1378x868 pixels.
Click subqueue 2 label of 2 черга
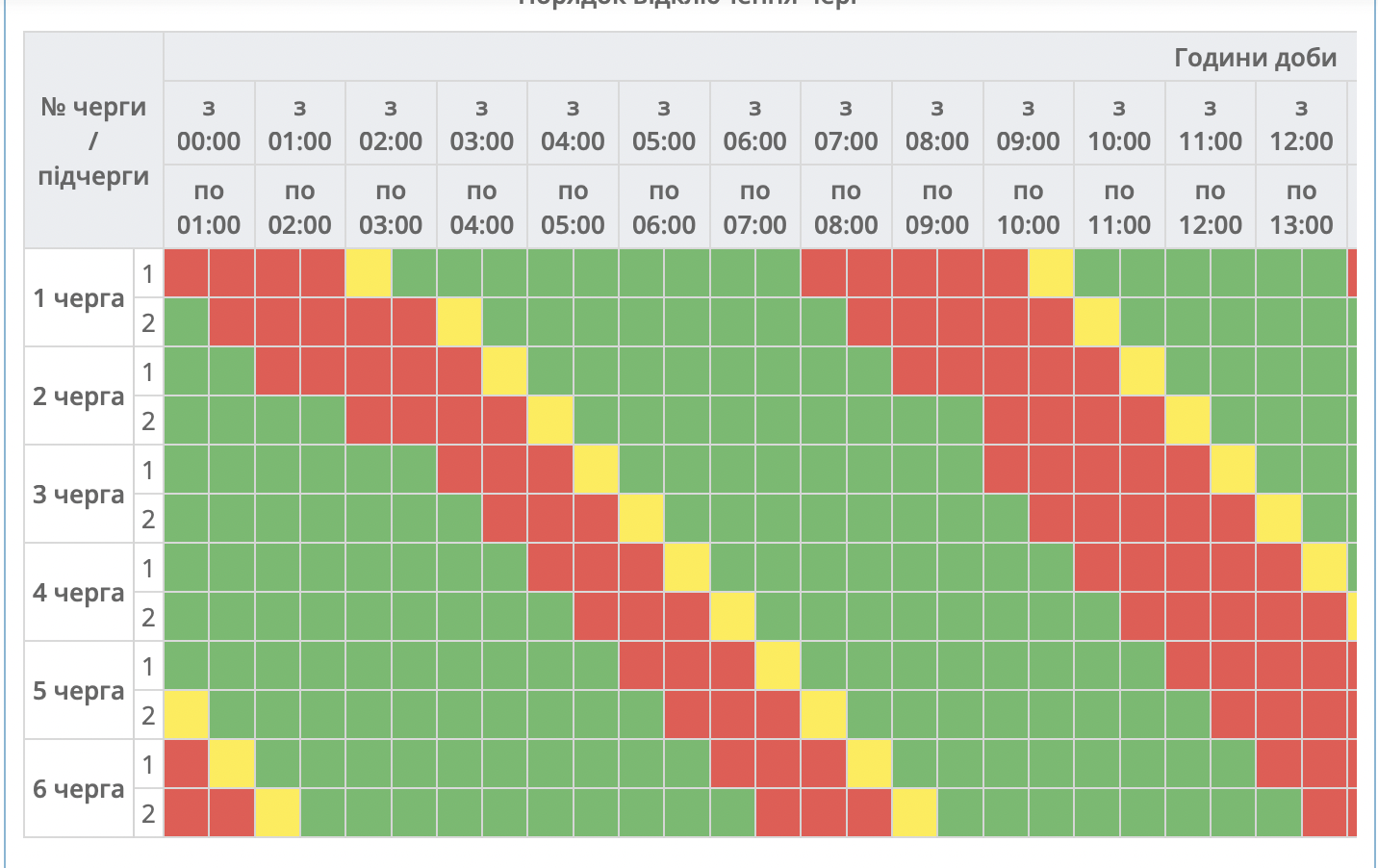tap(148, 421)
